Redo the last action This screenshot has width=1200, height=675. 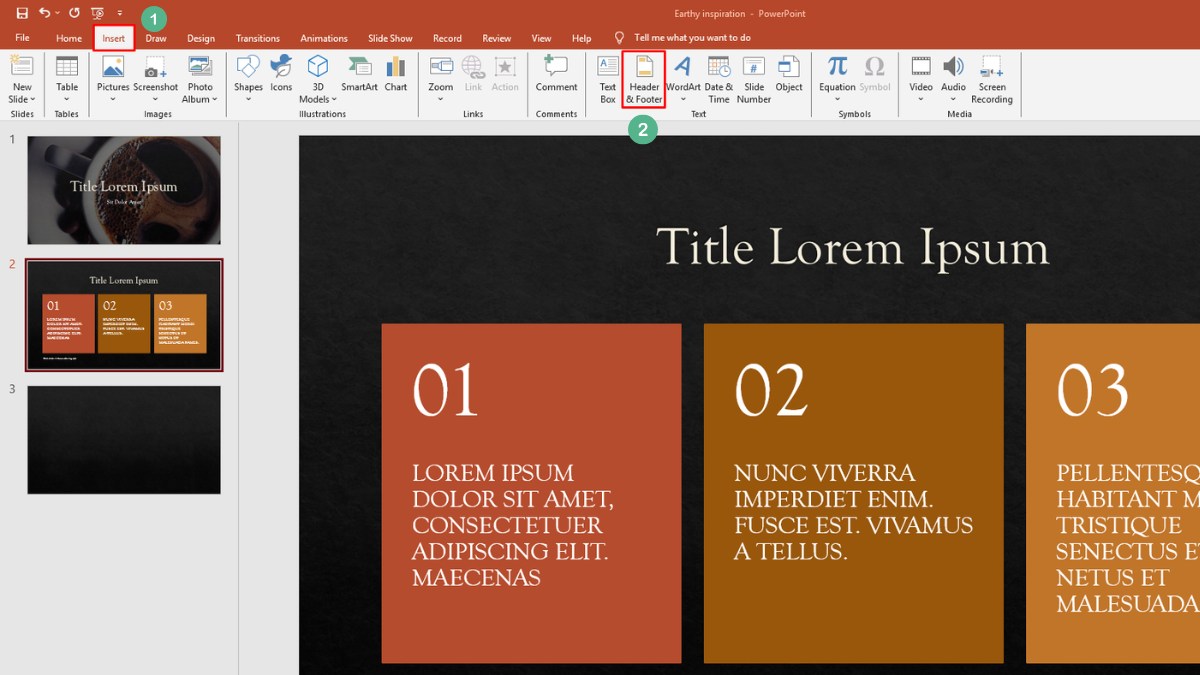[74, 13]
